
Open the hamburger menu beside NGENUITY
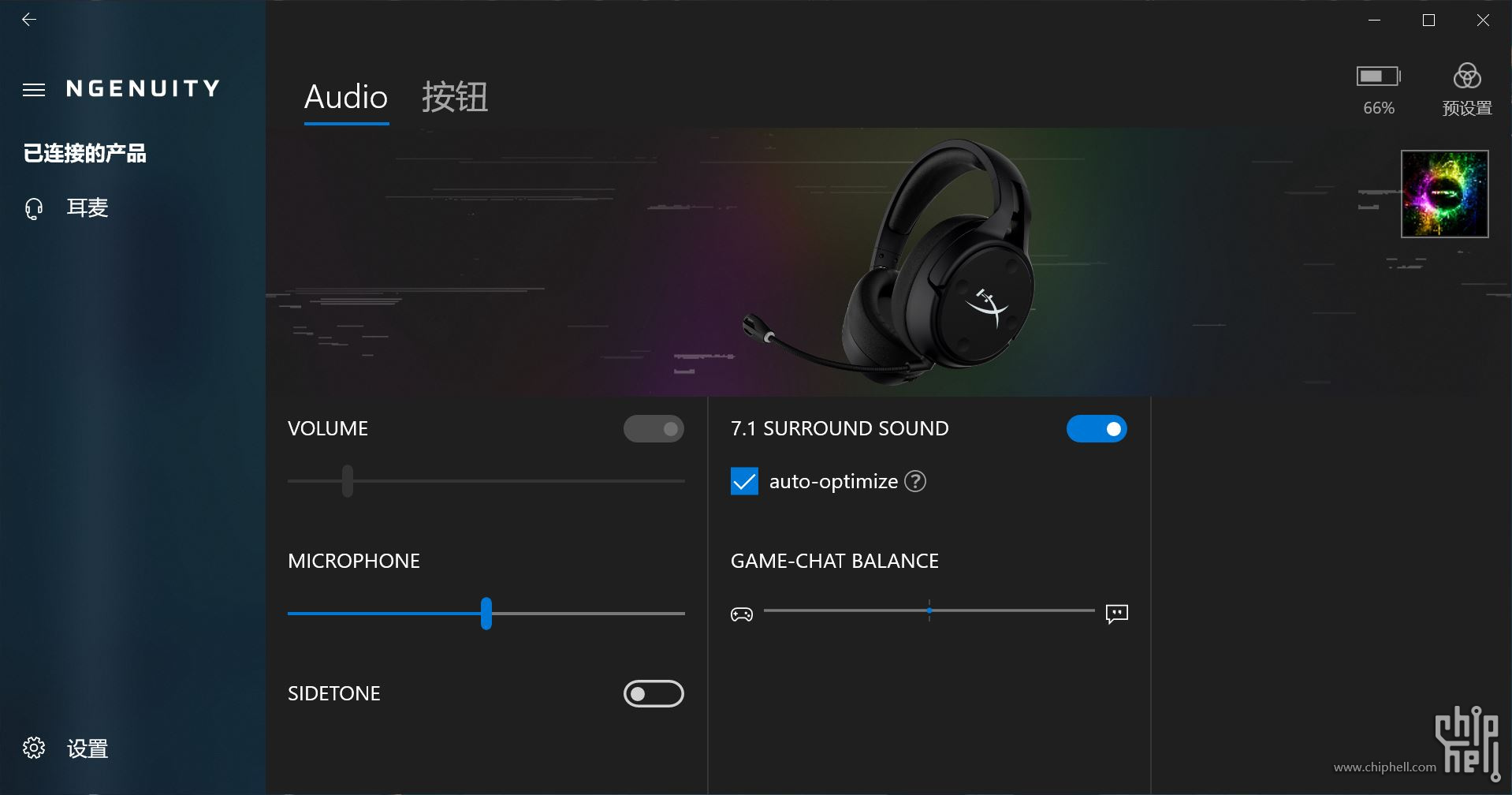click(34, 90)
